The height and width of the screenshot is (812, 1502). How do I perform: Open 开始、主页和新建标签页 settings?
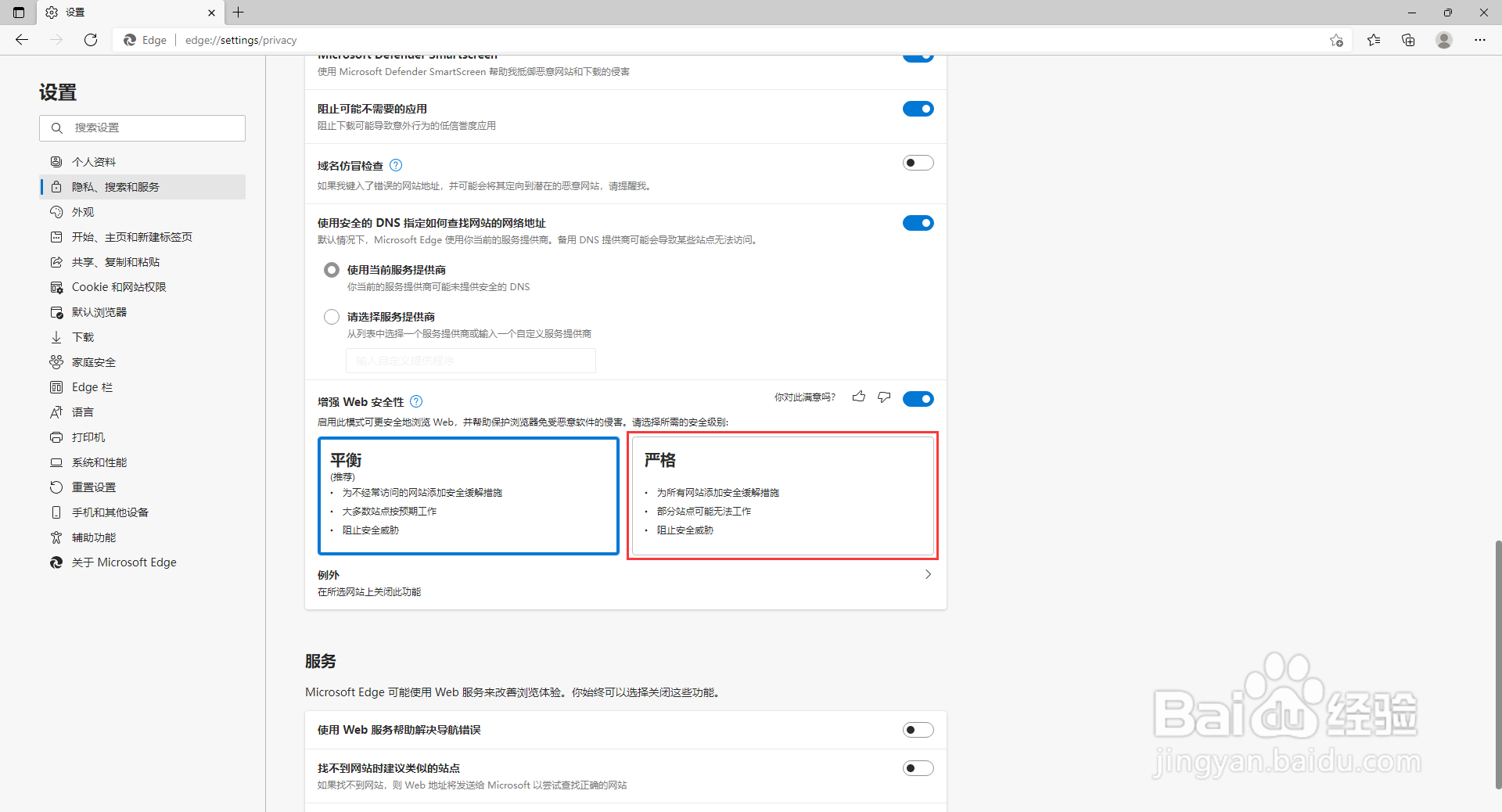click(x=142, y=237)
